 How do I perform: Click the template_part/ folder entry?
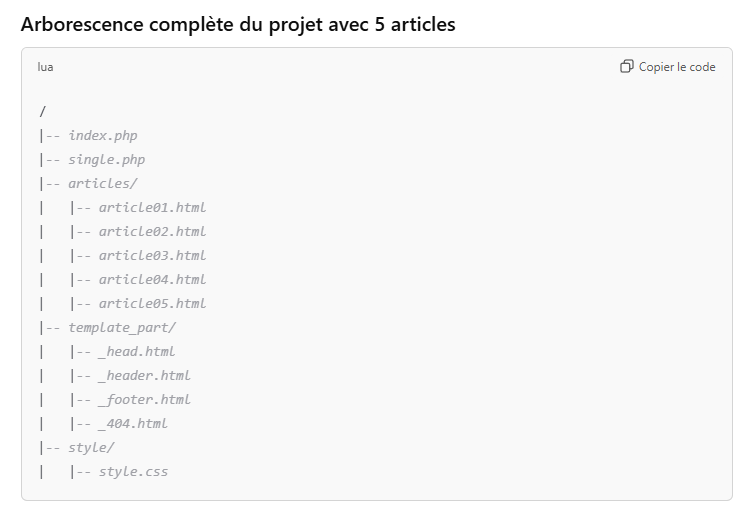coord(121,327)
